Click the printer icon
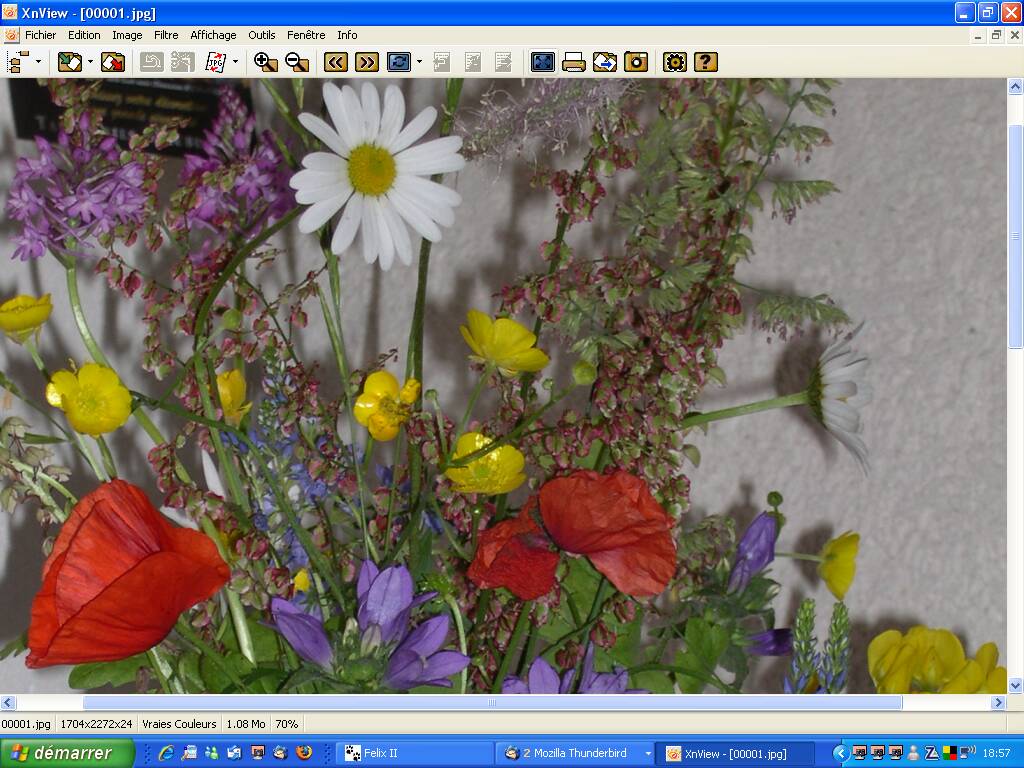 (x=573, y=62)
